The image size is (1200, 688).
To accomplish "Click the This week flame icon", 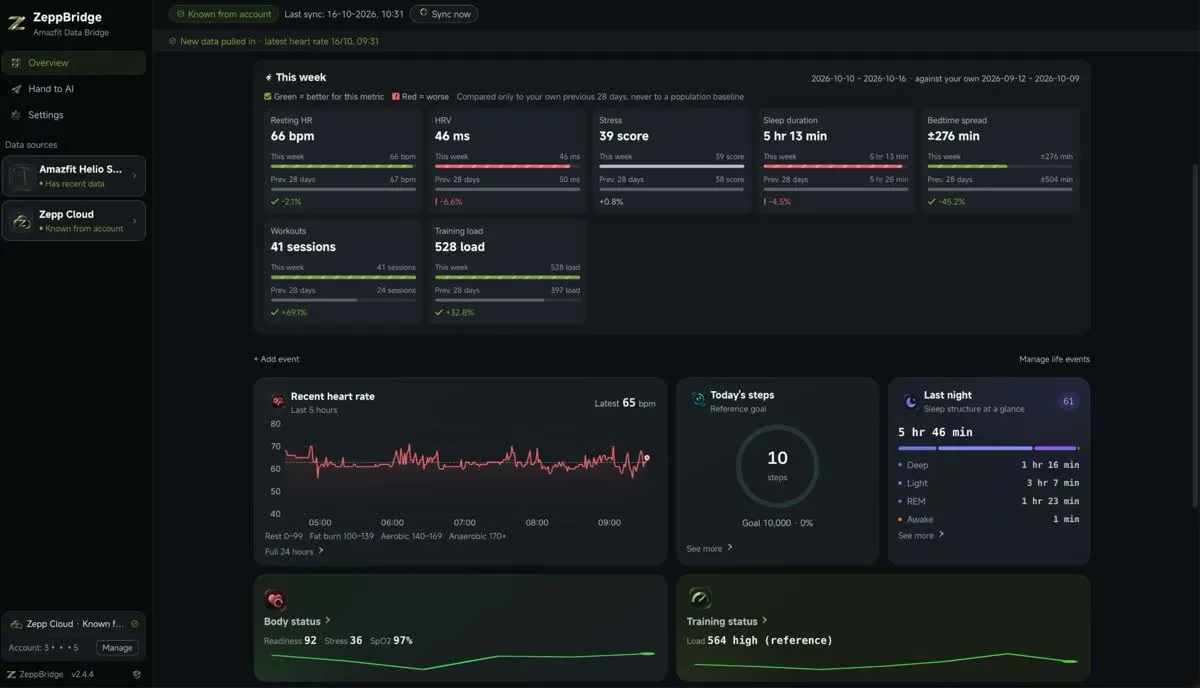I will click(x=268, y=78).
